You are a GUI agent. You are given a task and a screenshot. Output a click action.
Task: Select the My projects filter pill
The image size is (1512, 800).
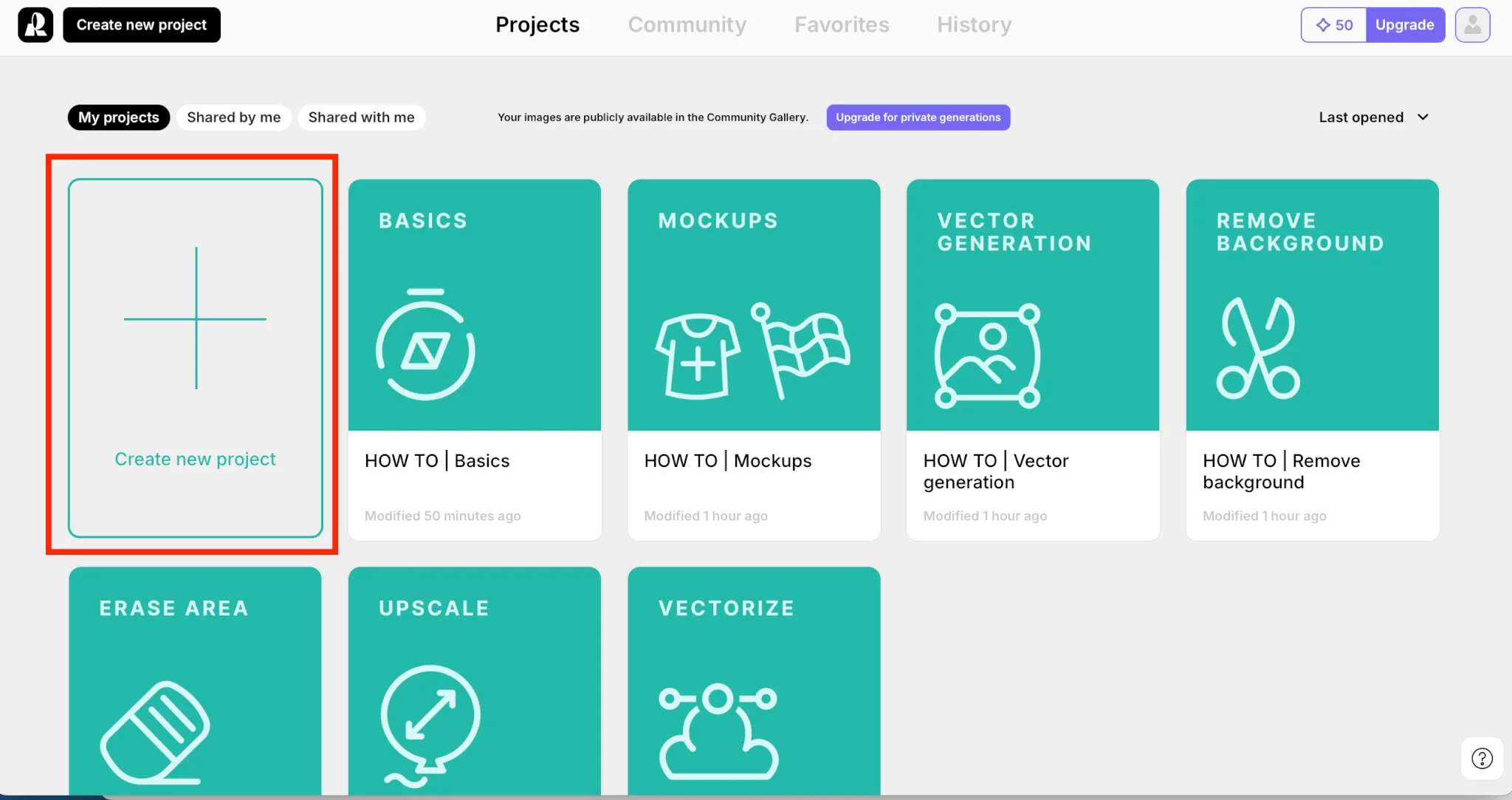(x=119, y=117)
